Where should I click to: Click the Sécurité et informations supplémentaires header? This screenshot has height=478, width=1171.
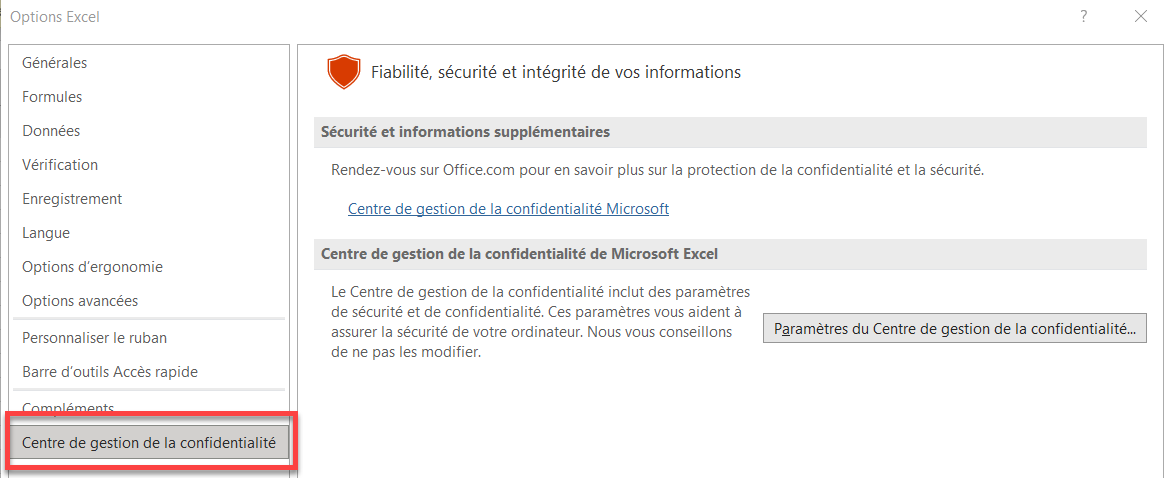click(730, 132)
